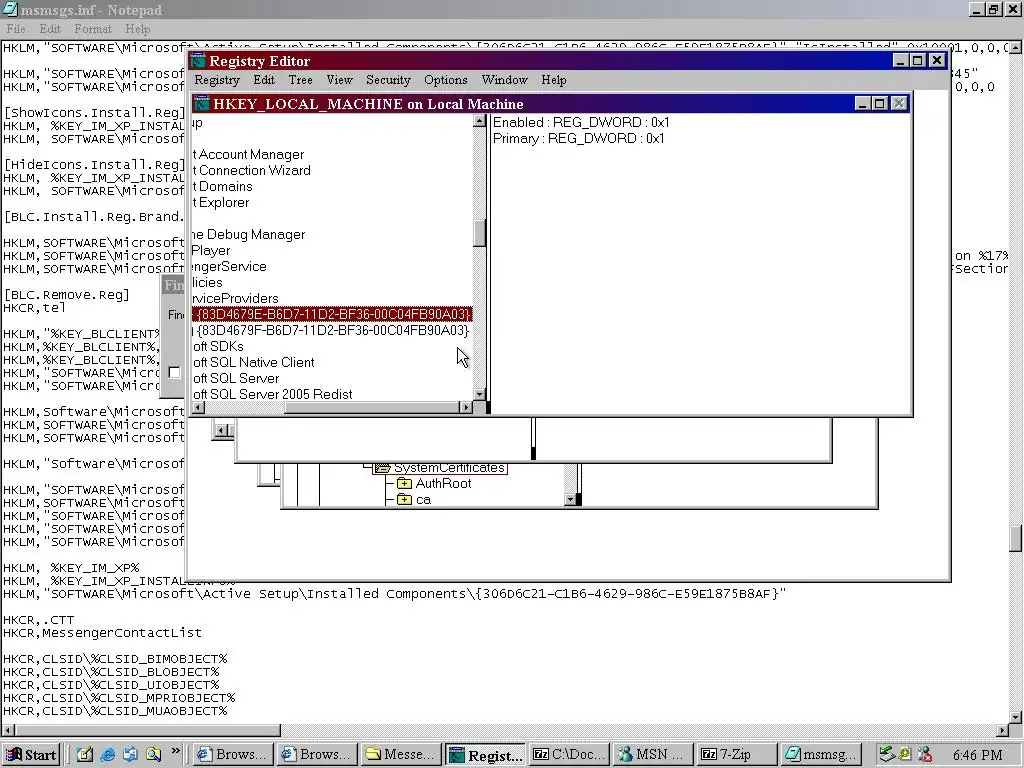Viewport: 1024px width, 768px height.
Task: Click the registry tree scroll-down arrow
Action: coord(479,394)
